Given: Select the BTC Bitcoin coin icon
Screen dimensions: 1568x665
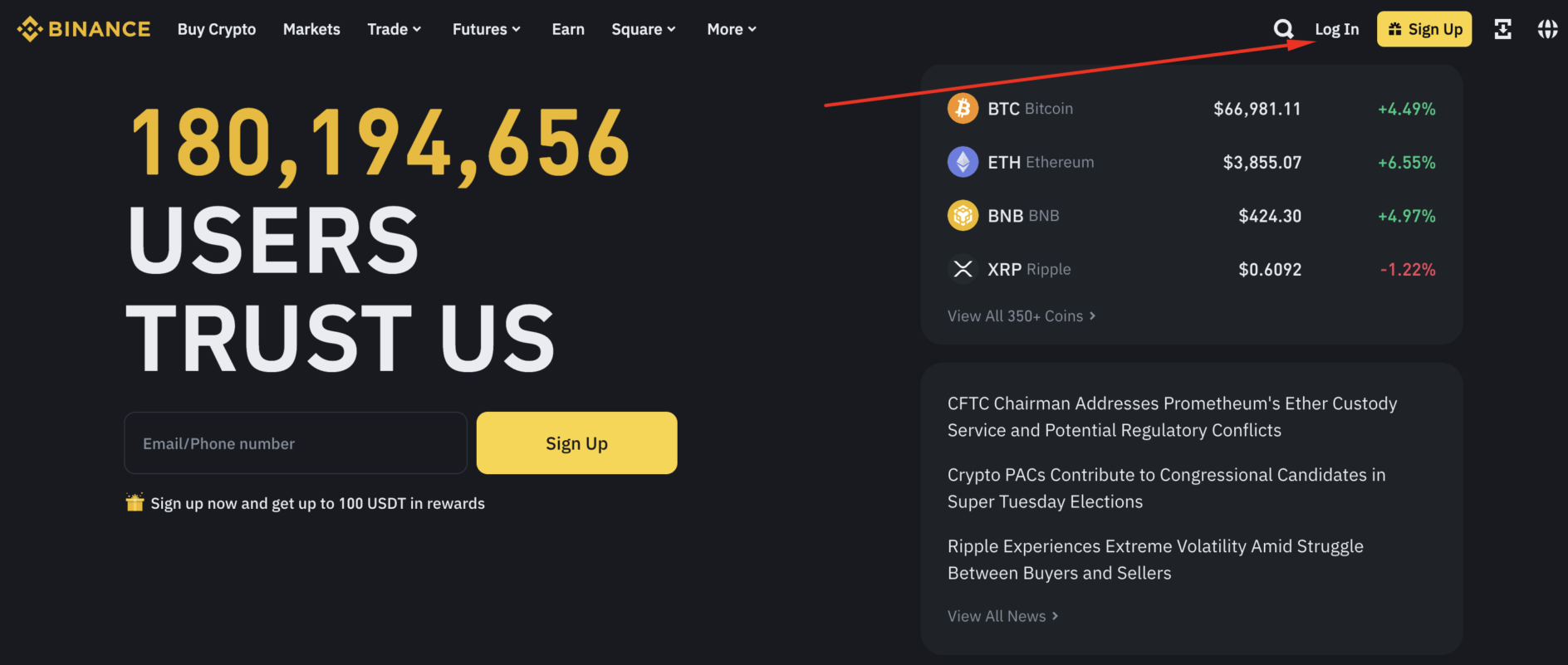Looking at the screenshot, I should click(x=963, y=108).
